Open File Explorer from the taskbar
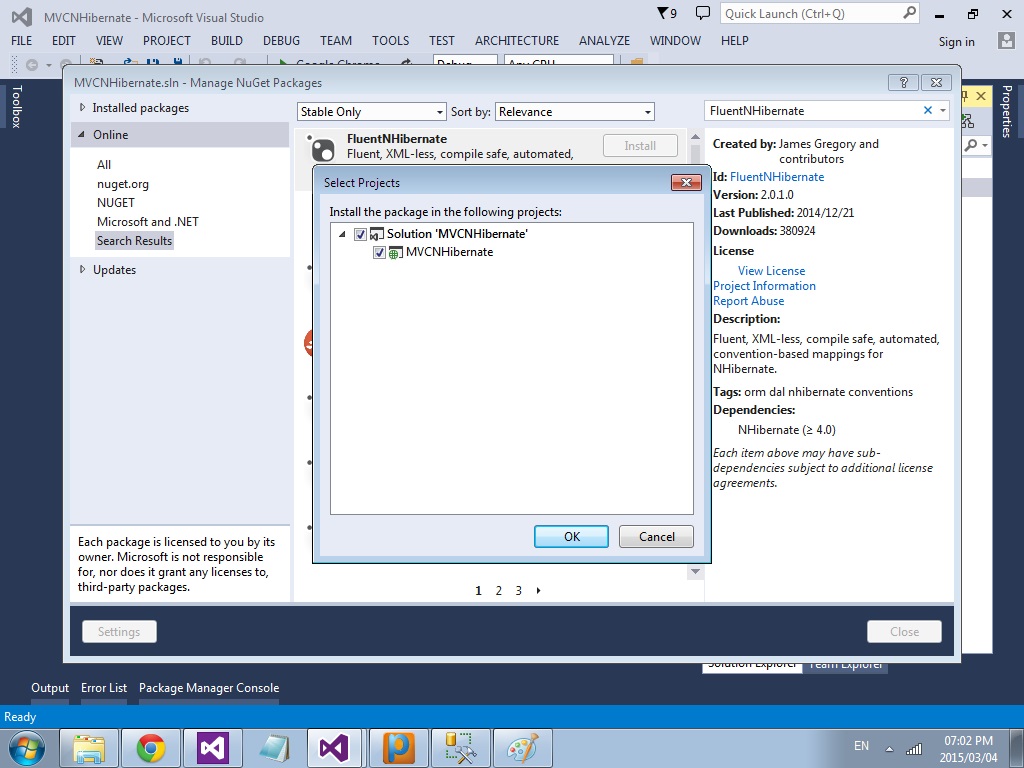Image resolution: width=1024 pixels, height=768 pixels. (x=89, y=748)
